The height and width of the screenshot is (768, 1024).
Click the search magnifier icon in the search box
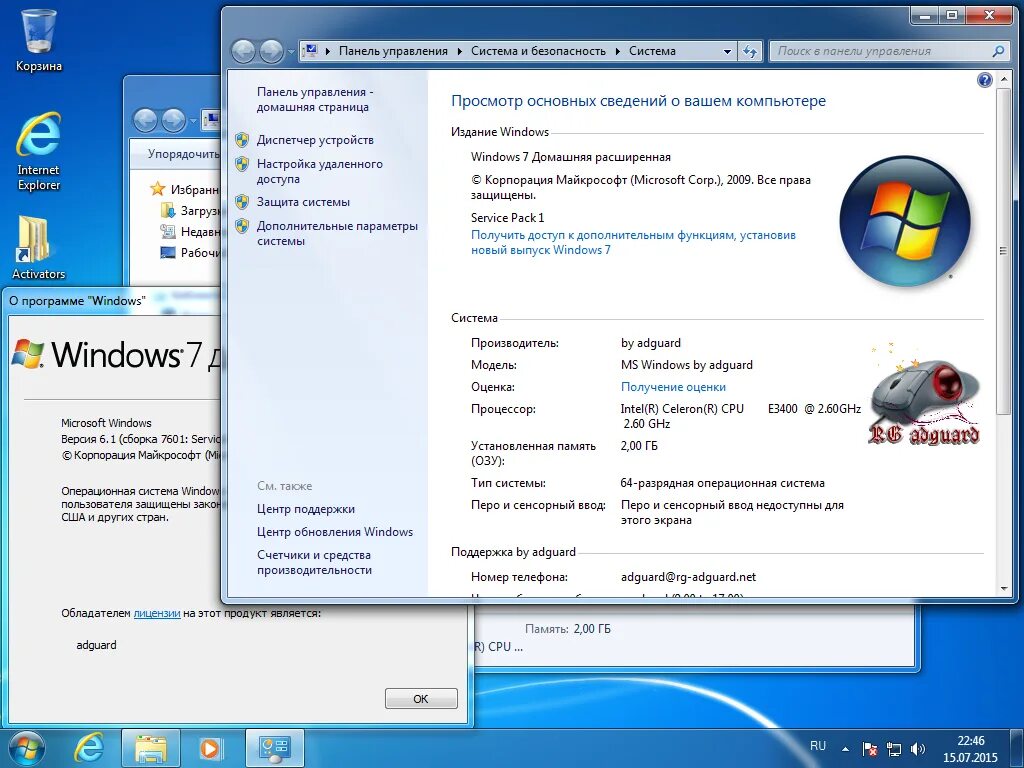pyautogui.click(x=998, y=51)
